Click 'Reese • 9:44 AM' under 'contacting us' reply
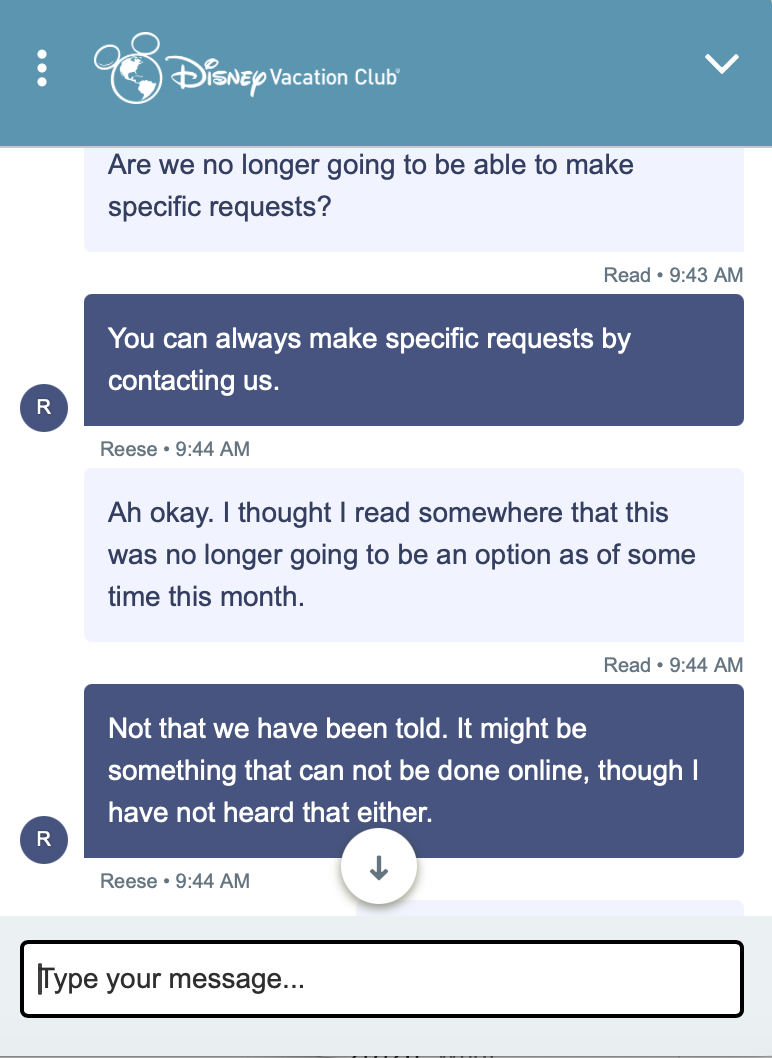 [175, 449]
